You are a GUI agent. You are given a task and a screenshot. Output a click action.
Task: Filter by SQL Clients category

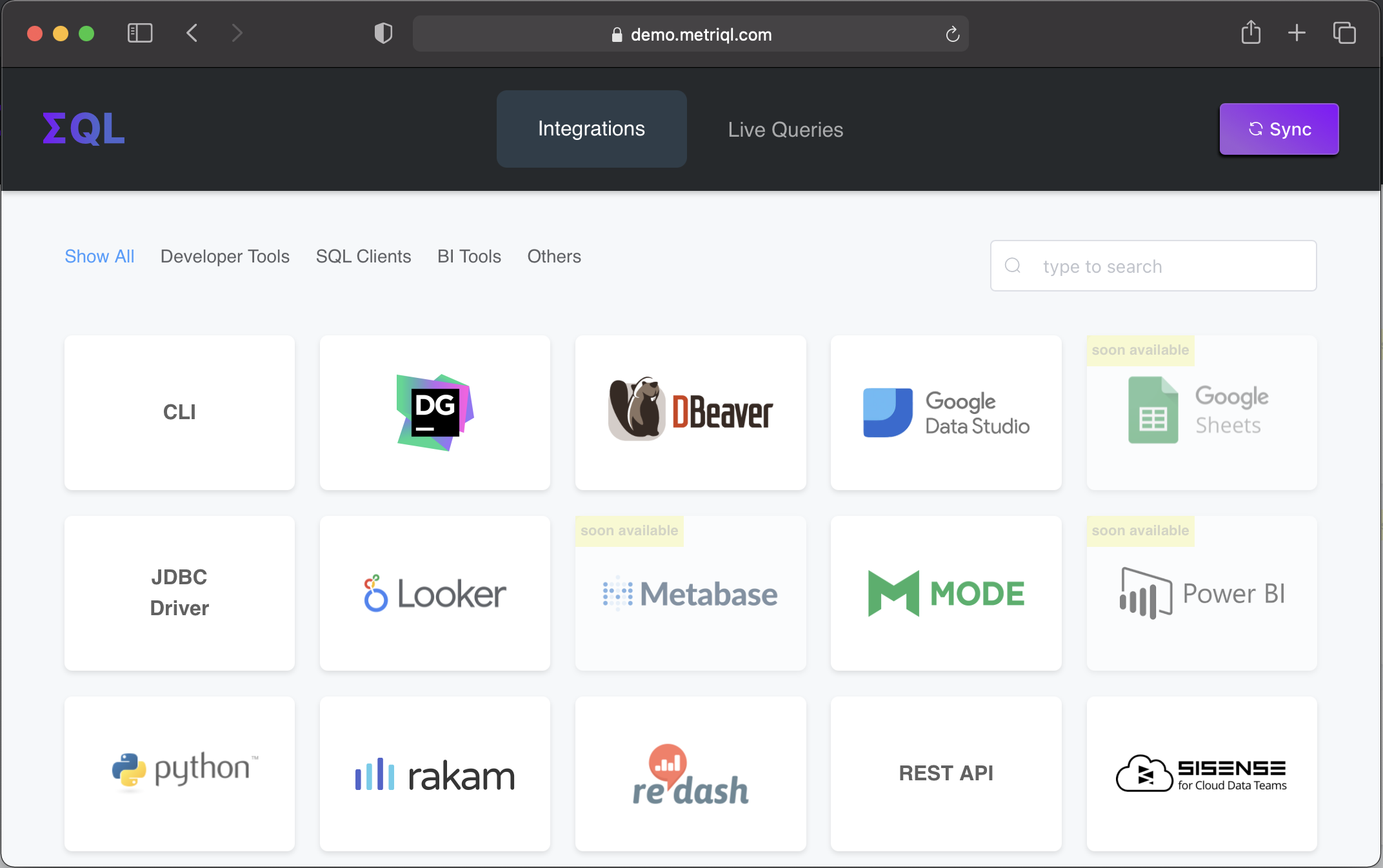coord(363,256)
